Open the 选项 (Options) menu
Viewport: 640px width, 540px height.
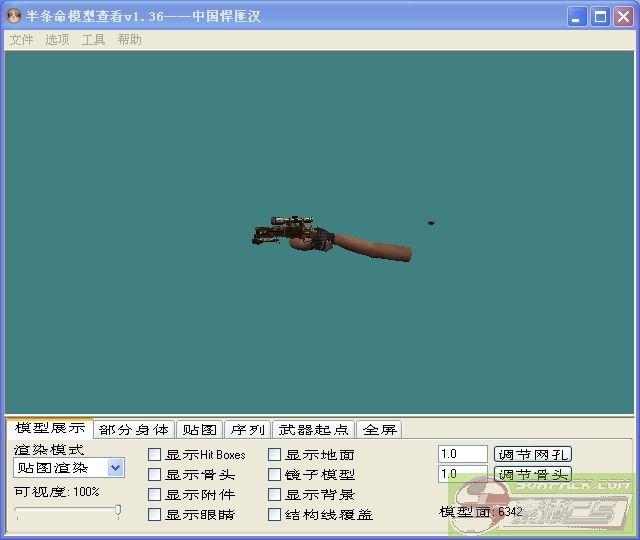pos(57,40)
